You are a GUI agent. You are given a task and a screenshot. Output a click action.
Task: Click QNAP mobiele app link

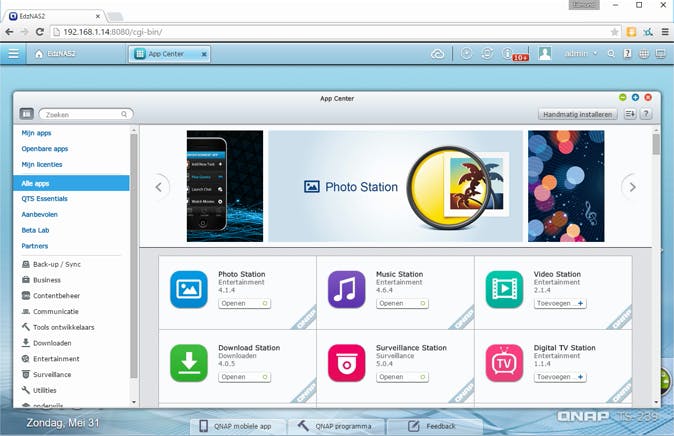coord(237,426)
